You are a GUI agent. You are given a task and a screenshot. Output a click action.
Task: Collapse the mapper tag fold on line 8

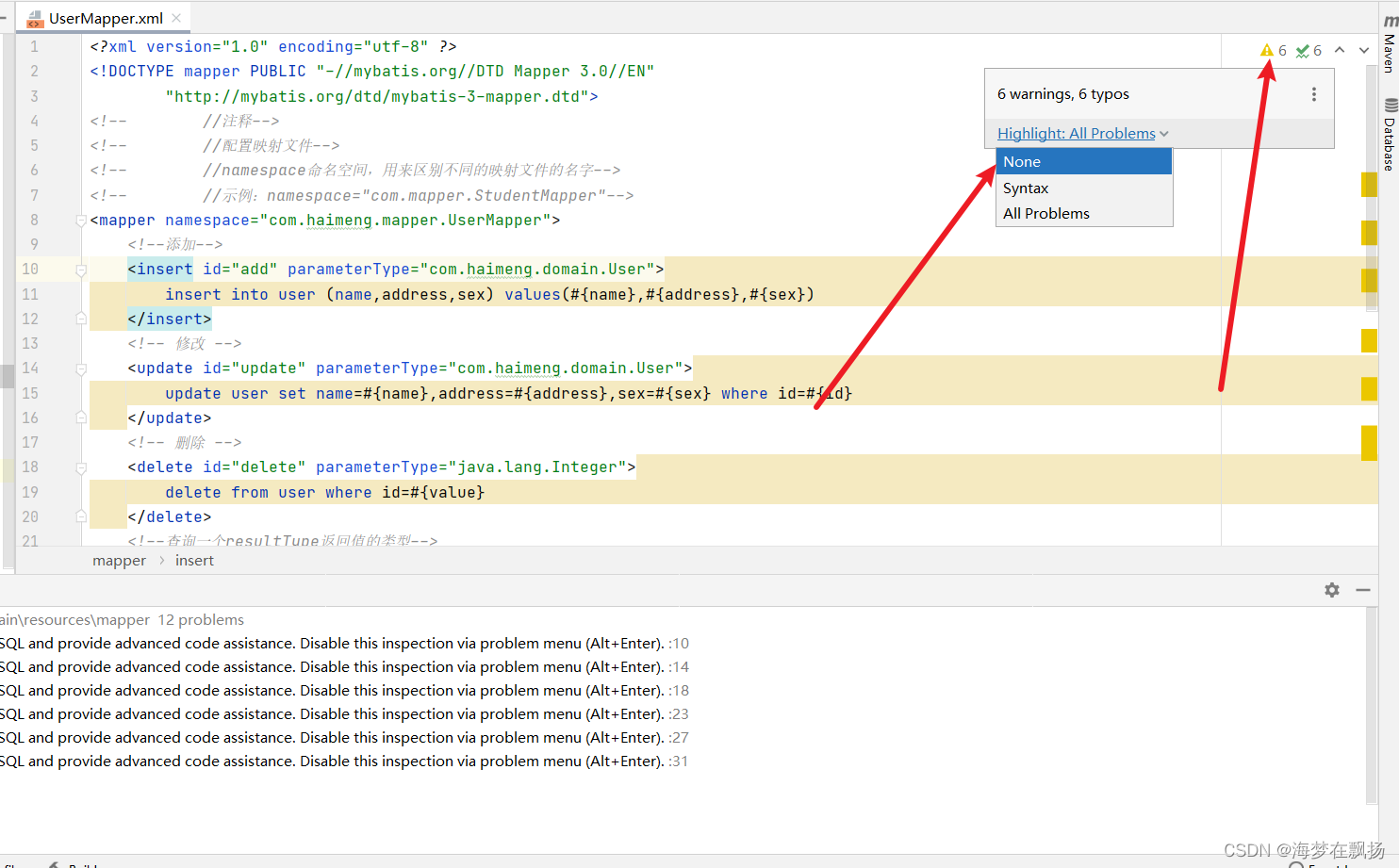click(x=81, y=221)
